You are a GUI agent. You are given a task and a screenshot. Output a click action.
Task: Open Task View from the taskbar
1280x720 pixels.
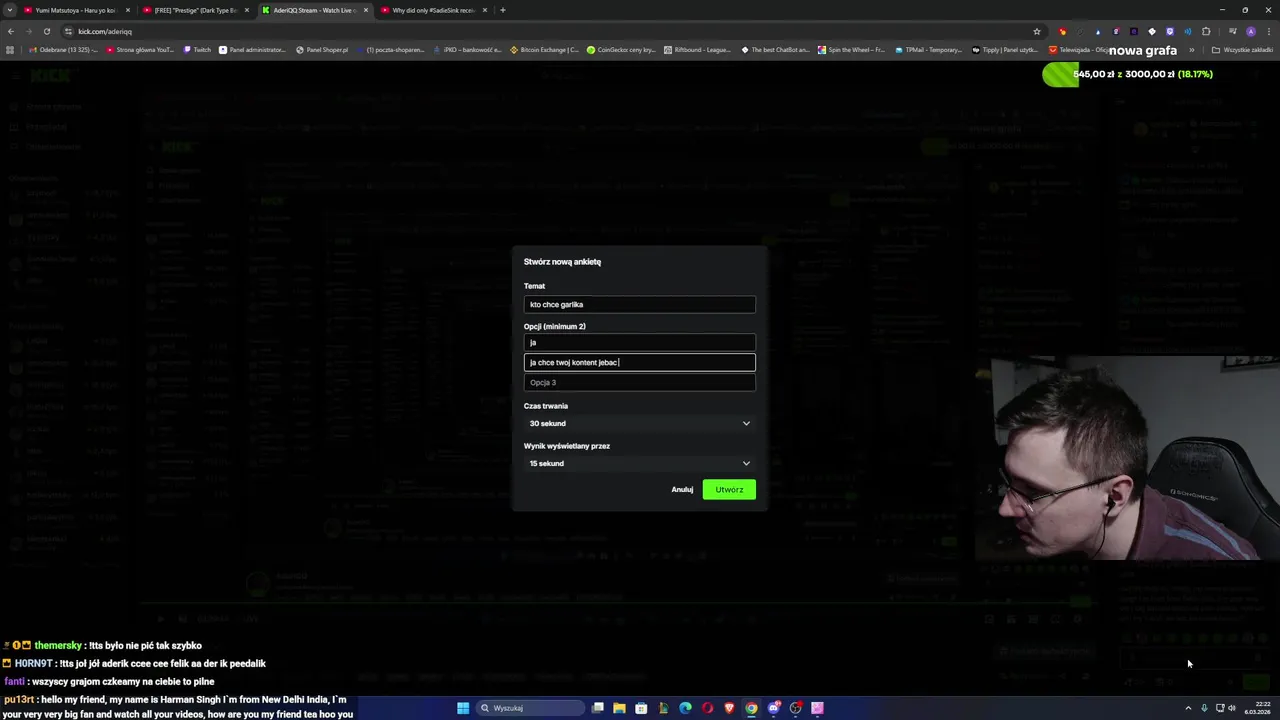[598, 708]
